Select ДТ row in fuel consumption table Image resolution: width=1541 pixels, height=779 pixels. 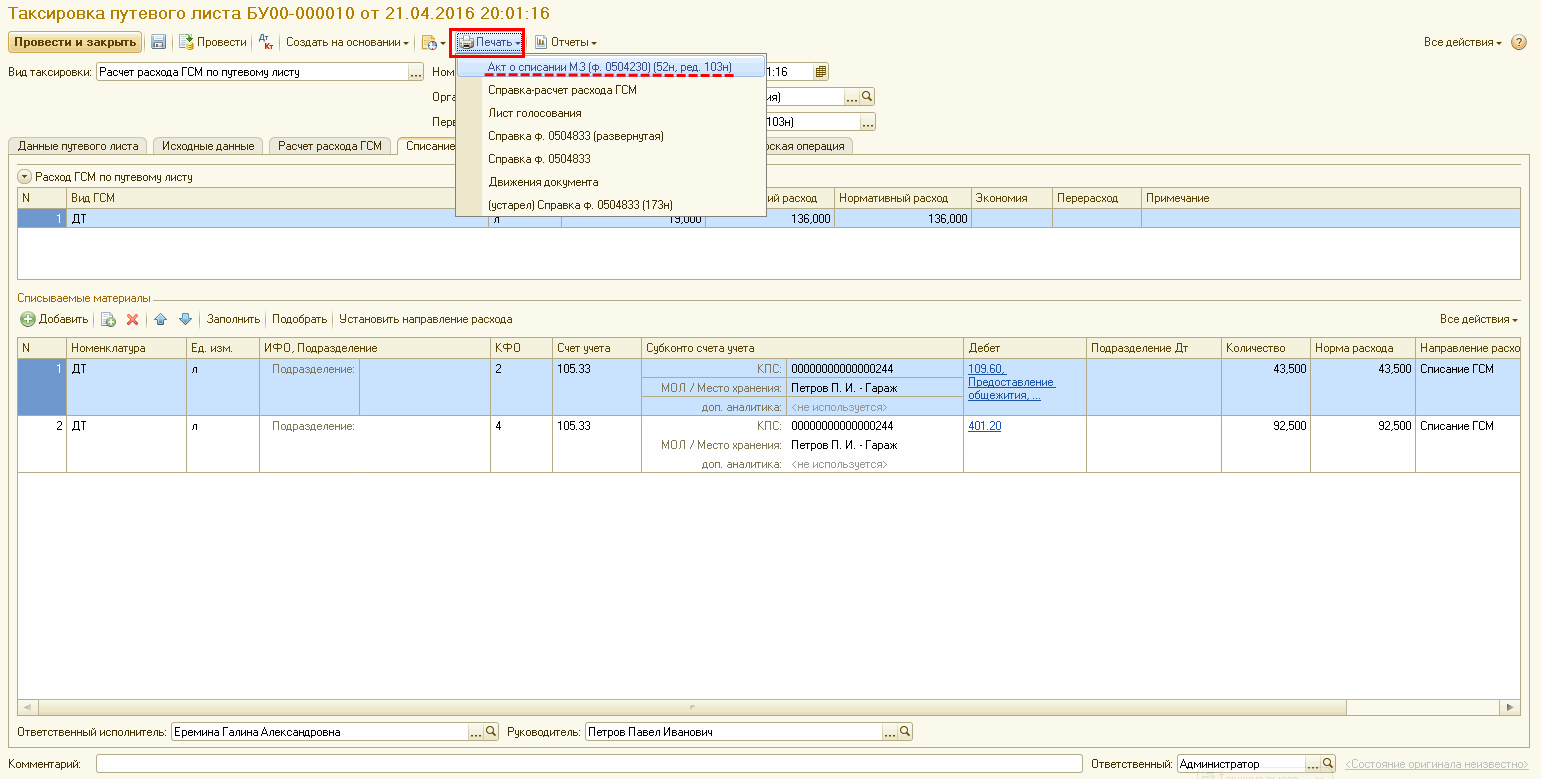(x=768, y=218)
